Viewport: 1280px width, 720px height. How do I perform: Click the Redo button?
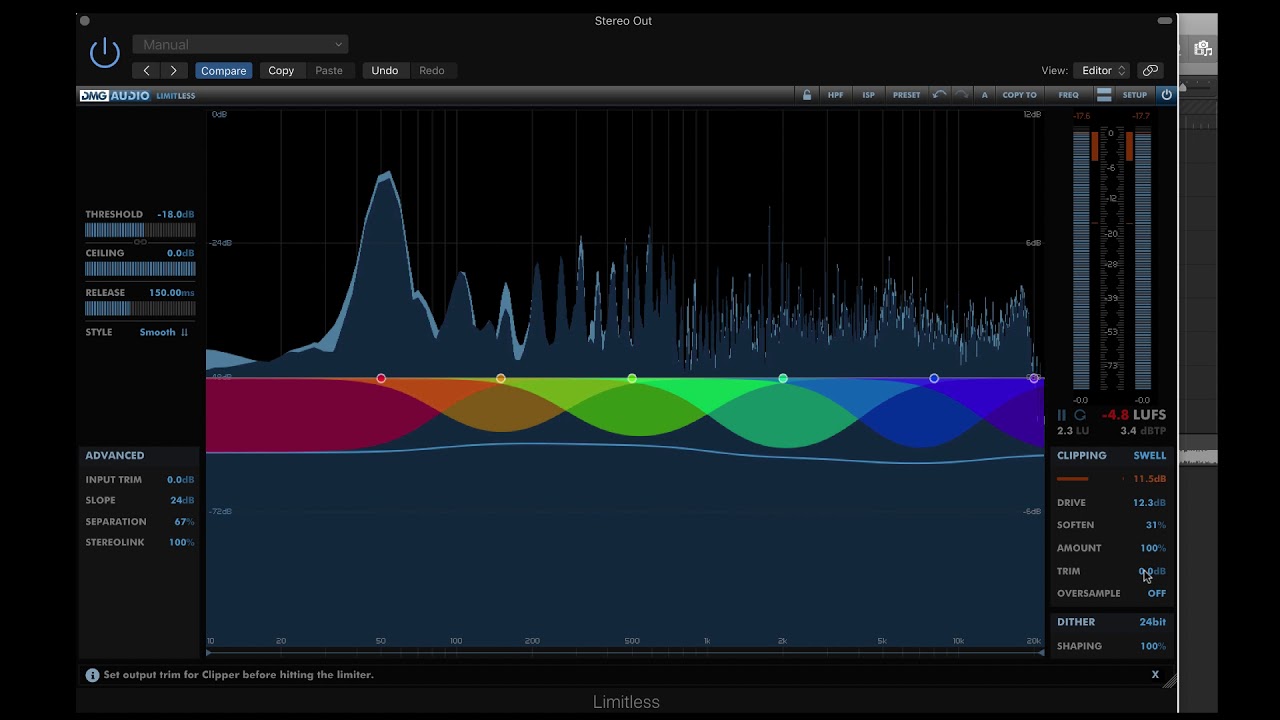(x=432, y=70)
